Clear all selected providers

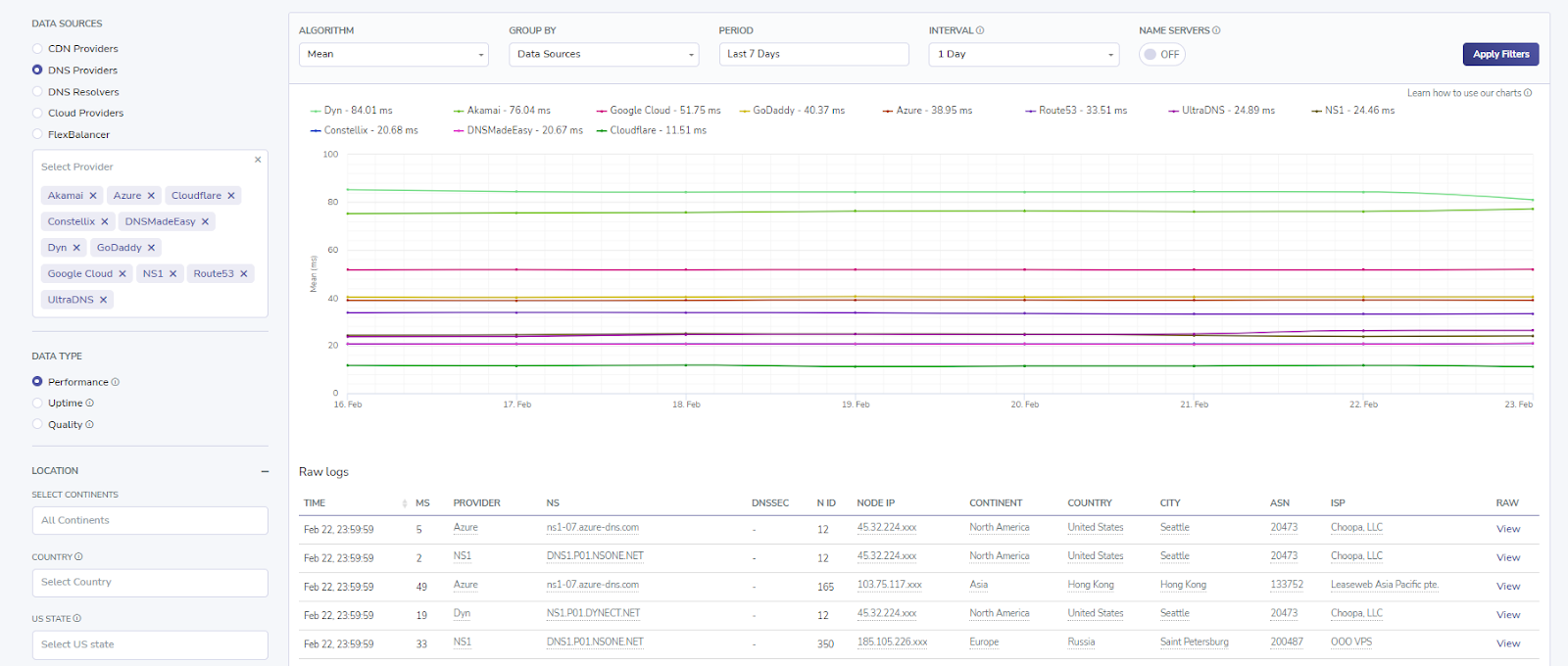click(x=258, y=160)
